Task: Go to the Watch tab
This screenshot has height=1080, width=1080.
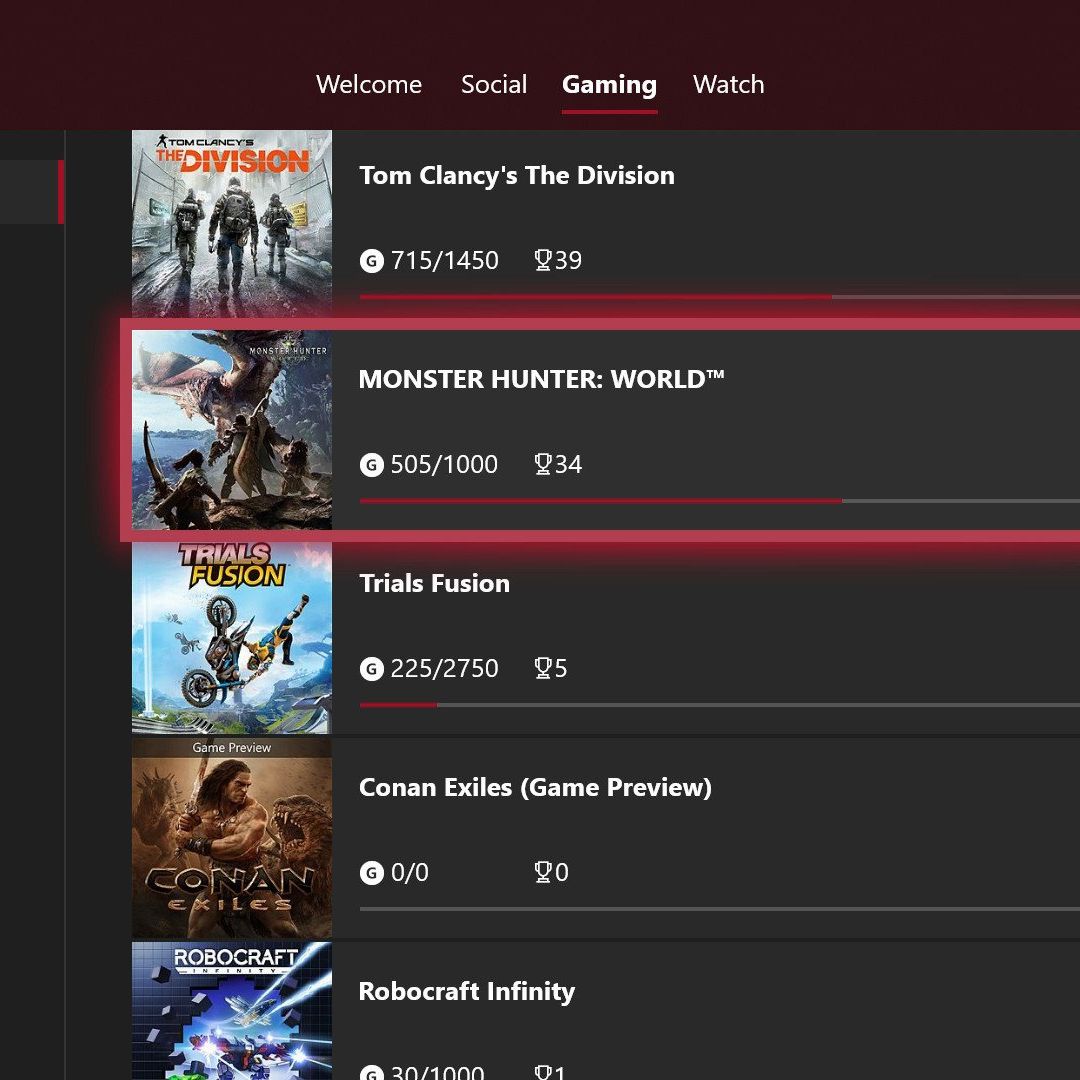Action: click(x=728, y=85)
